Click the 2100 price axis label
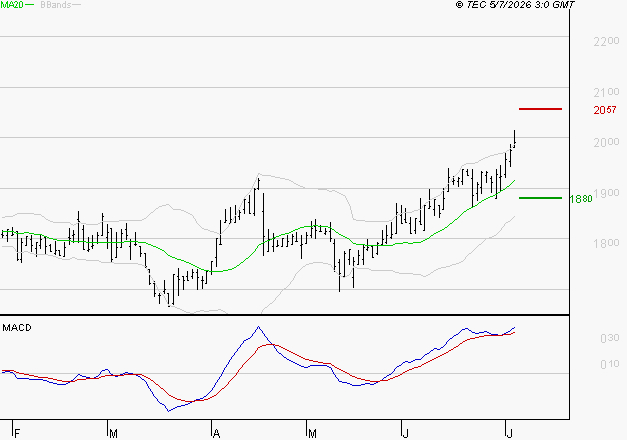Screen dimensions: 627x440 point(606,92)
